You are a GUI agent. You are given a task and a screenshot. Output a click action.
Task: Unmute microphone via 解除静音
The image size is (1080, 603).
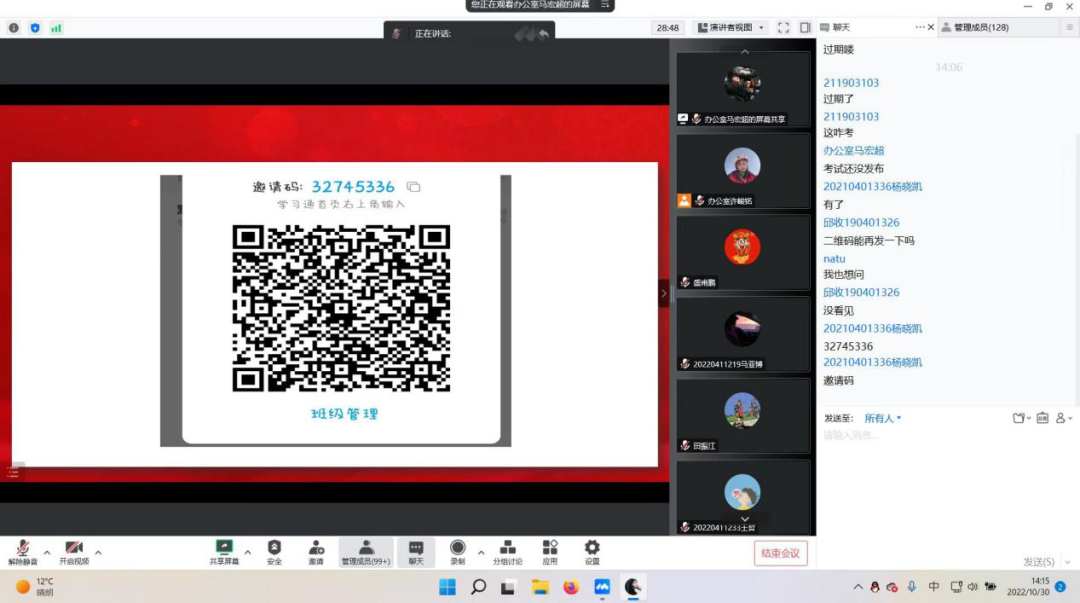22,551
